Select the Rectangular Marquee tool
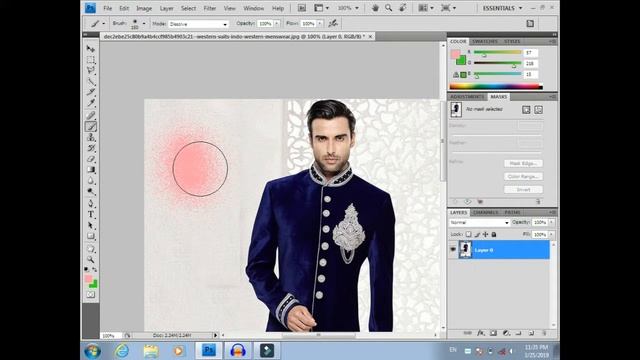The height and width of the screenshot is (360, 640). pos(91,60)
